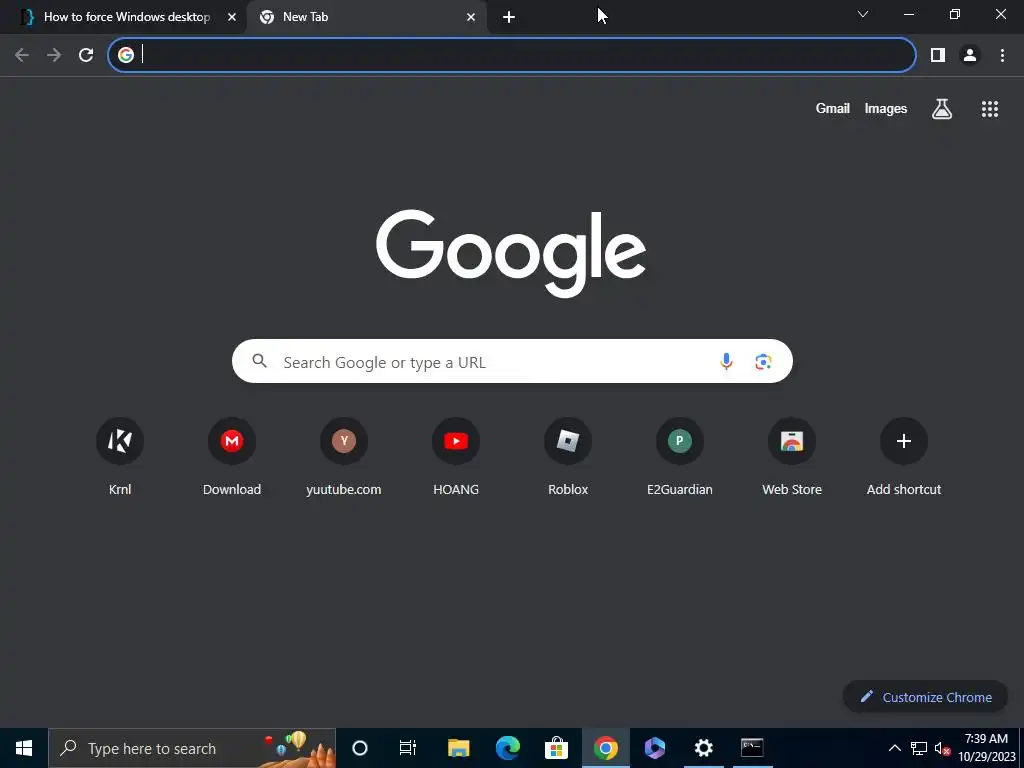
Task: Open Settings gear in taskbar
Action: pos(703,748)
